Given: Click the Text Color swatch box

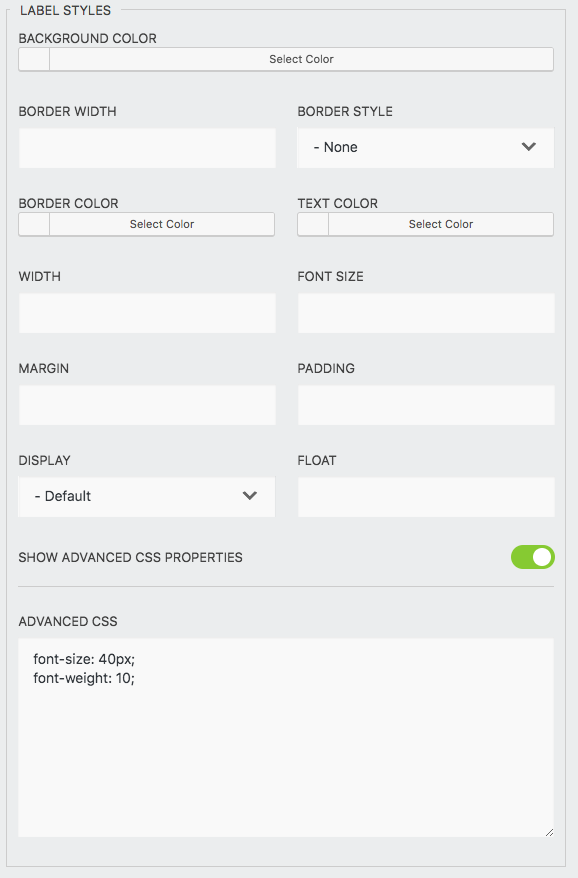Looking at the screenshot, I should 311,224.
